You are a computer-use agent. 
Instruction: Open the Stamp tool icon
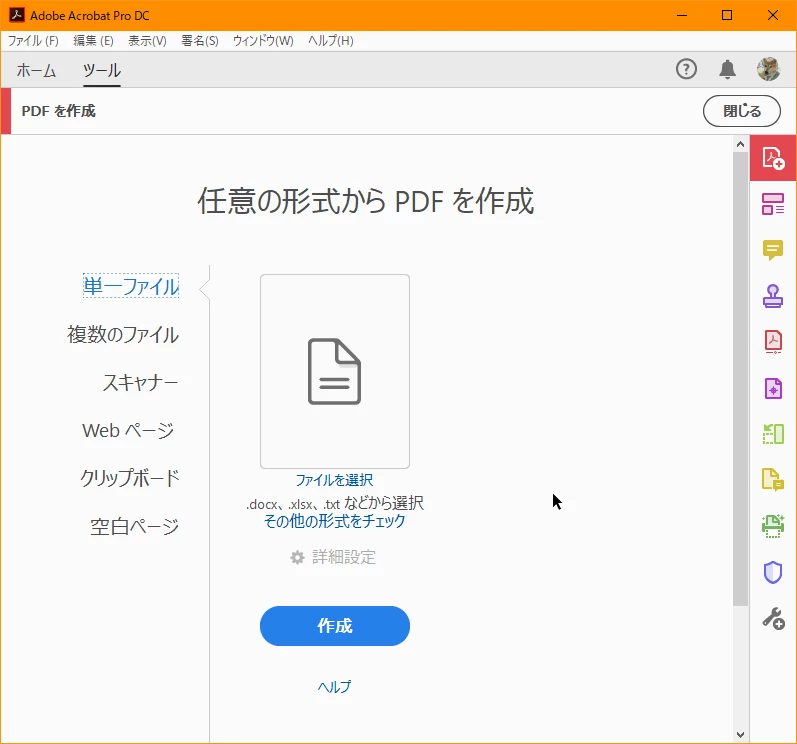(x=773, y=296)
